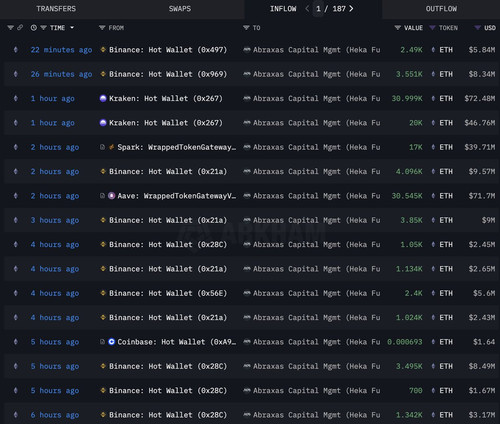Open Binance Hot Wallet (0x969) sender
Viewport: 500px width, 424px height.
168,74
